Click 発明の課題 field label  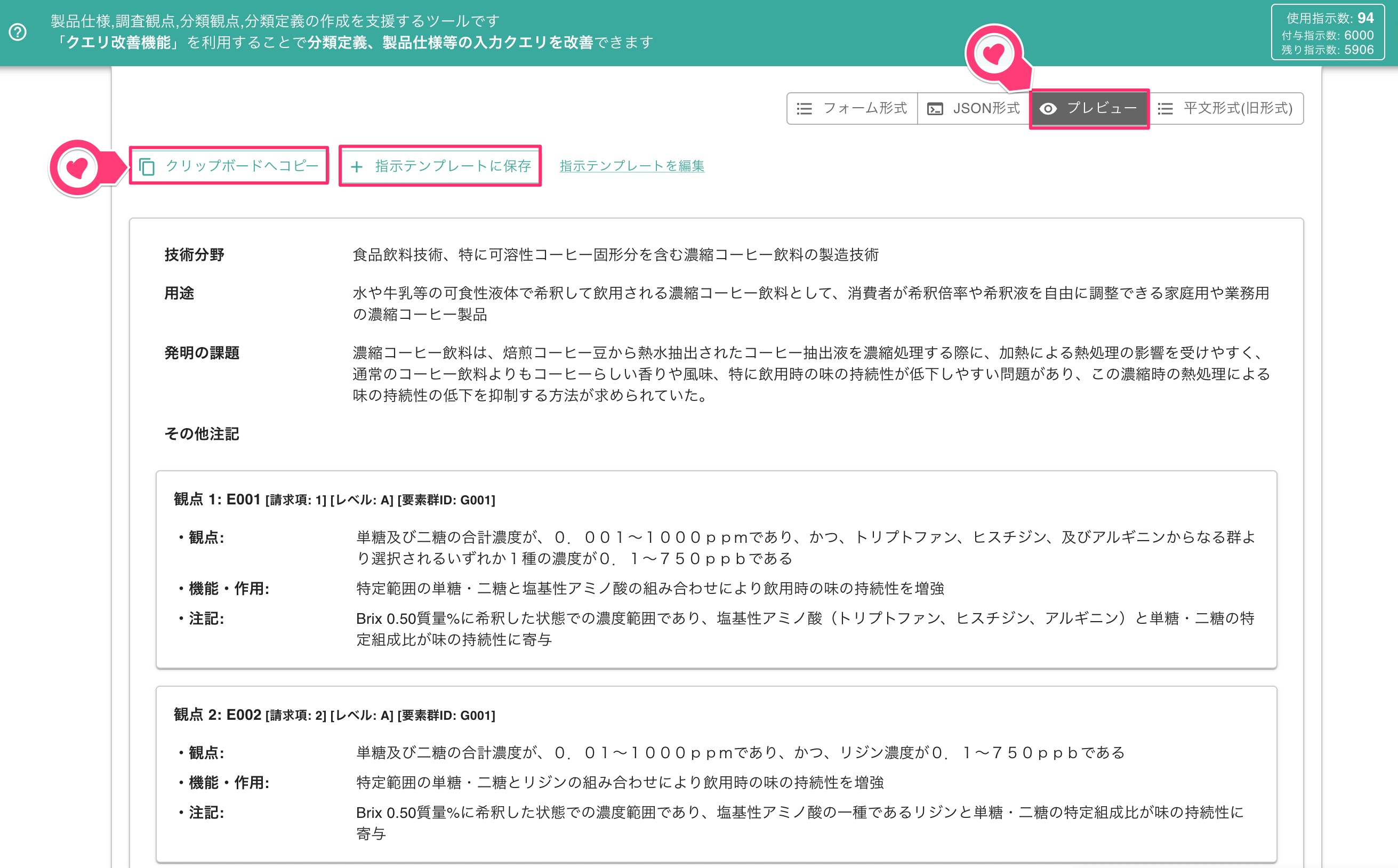tap(202, 352)
